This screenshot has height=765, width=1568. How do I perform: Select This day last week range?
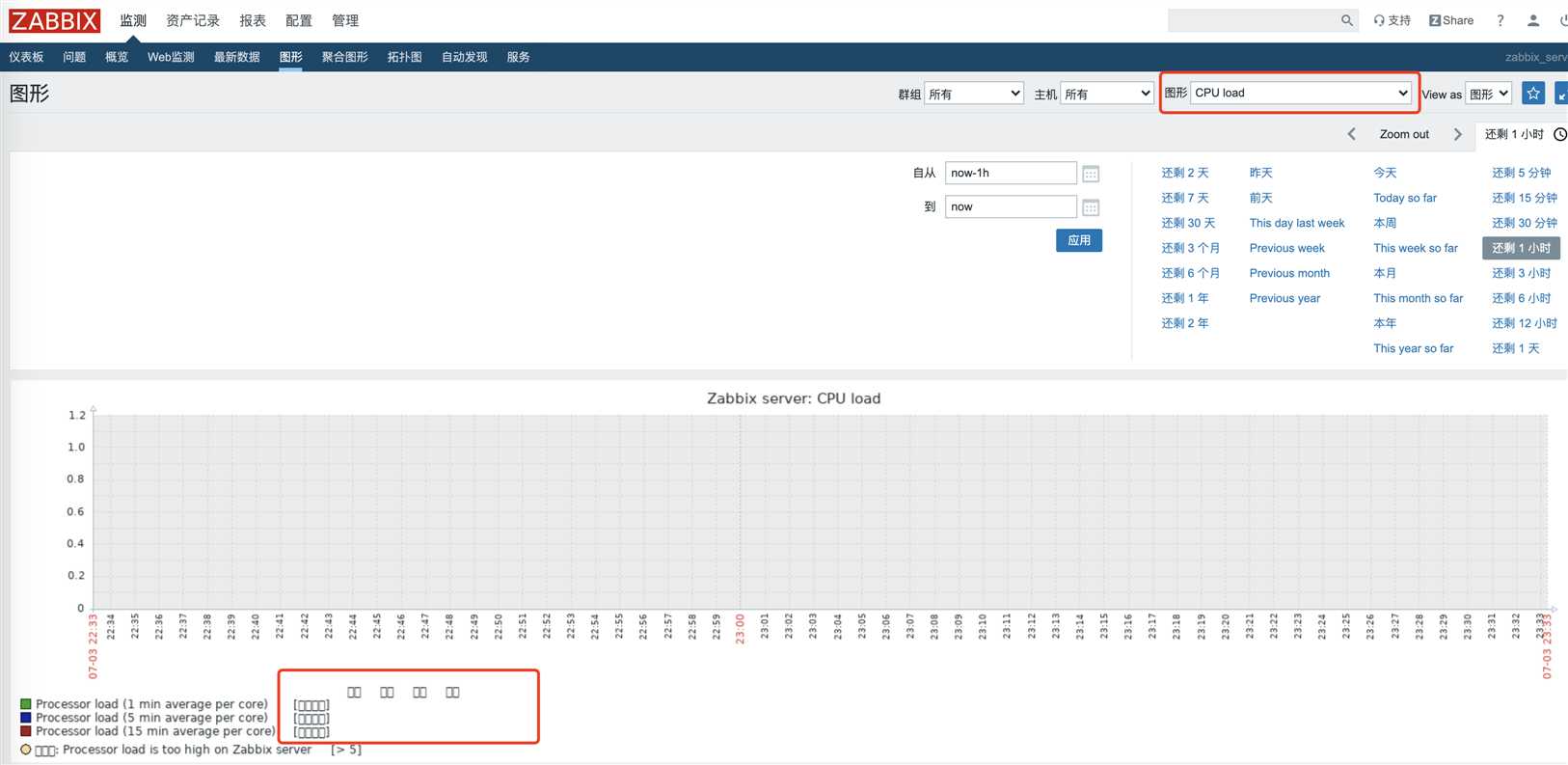click(1297, 223)
